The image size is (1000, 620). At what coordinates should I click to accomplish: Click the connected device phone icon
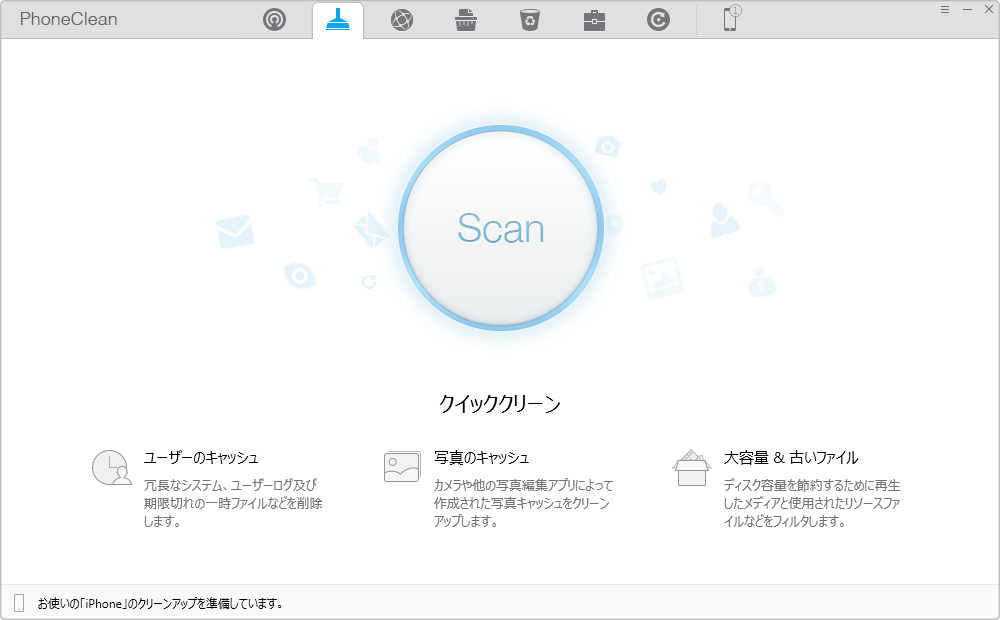coord(731,18)
